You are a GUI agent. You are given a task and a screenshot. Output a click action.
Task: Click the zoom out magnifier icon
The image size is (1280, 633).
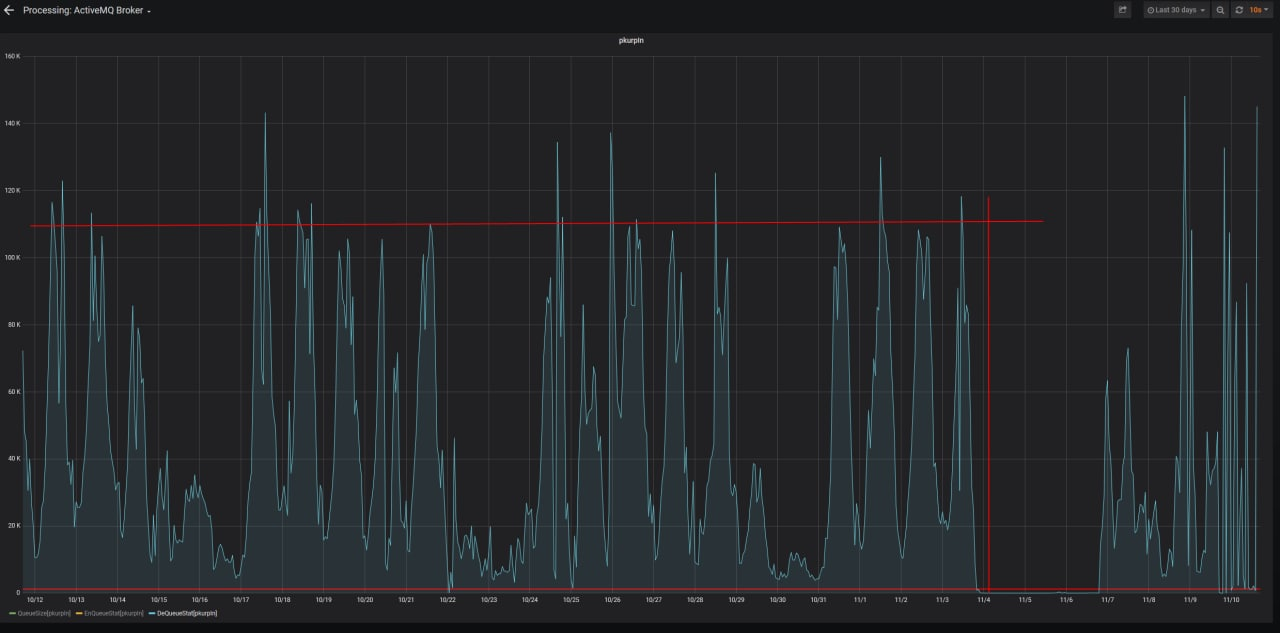pos(1220,10)
